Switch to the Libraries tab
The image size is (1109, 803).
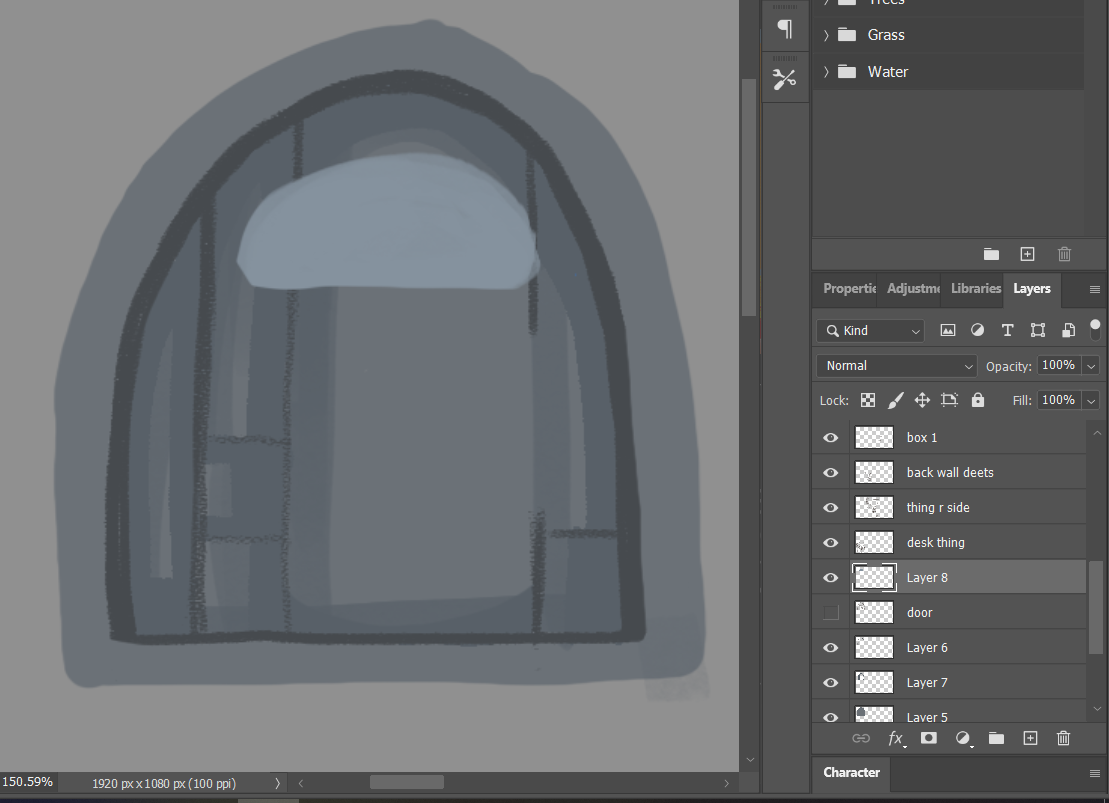pyautogui.click(x=976, y=289)
